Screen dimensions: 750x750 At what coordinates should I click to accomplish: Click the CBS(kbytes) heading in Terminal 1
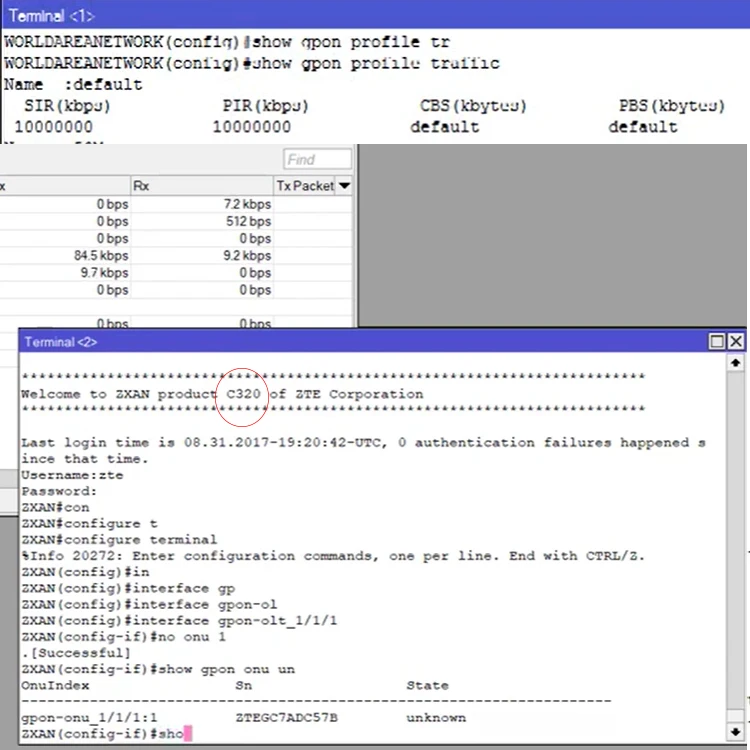tap(473, 106)
